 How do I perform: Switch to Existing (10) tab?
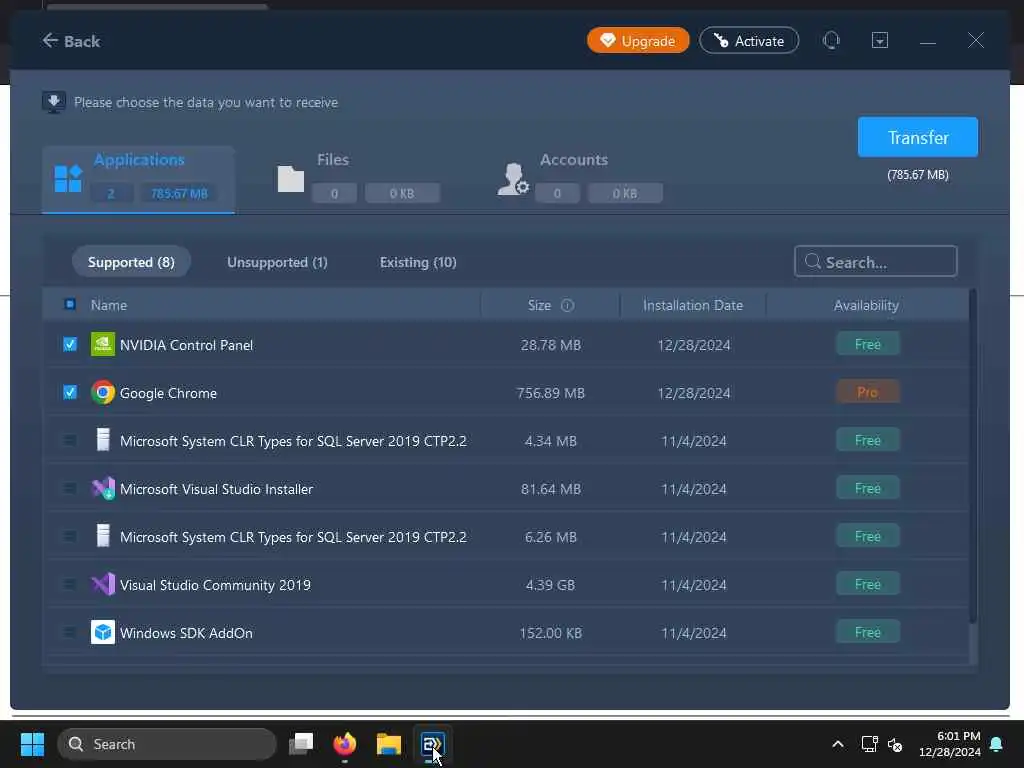point(418,262)
